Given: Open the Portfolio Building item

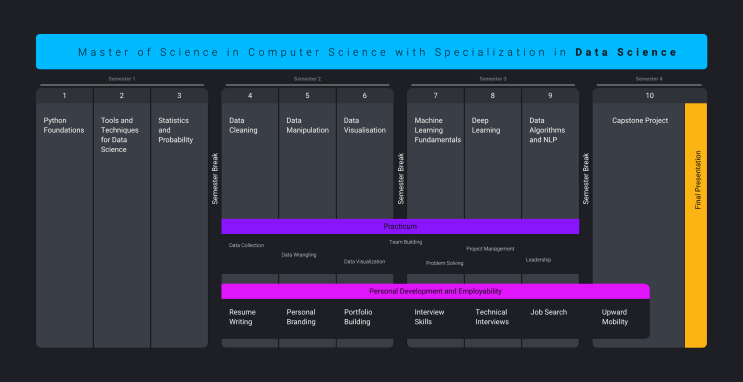Looking at the screenshot, I should [358, 317].
